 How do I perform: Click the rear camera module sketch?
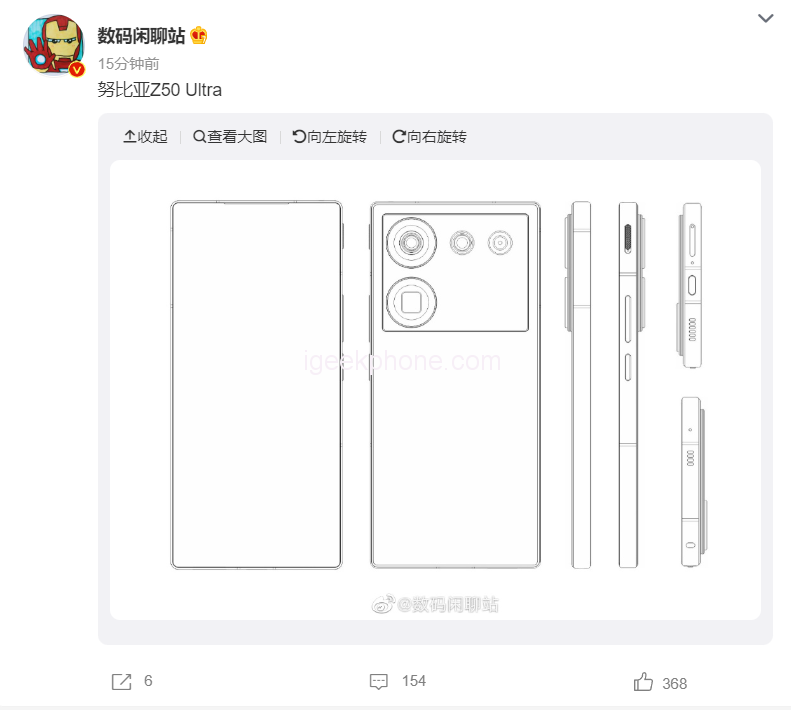(456, 272)
